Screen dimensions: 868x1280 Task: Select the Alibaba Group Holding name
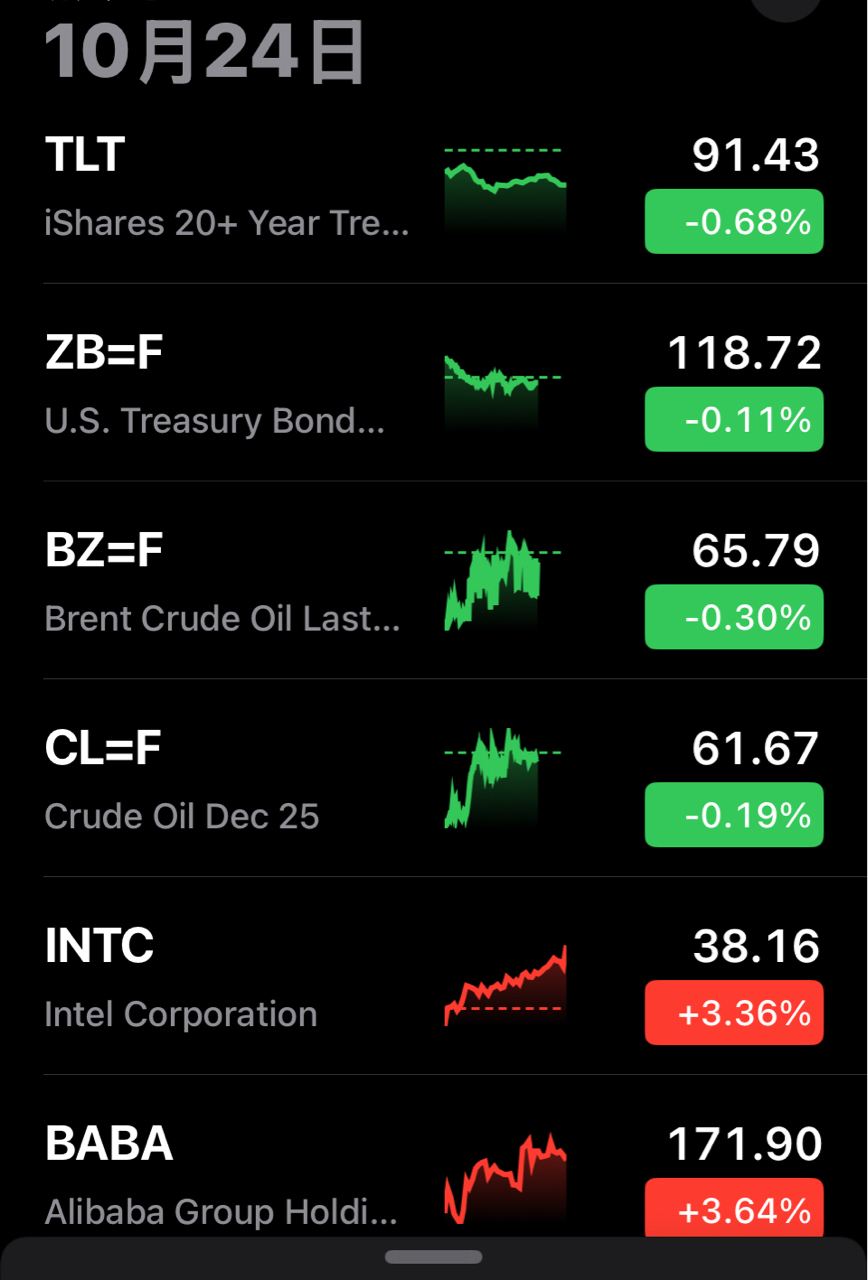tap(221, 1212)
